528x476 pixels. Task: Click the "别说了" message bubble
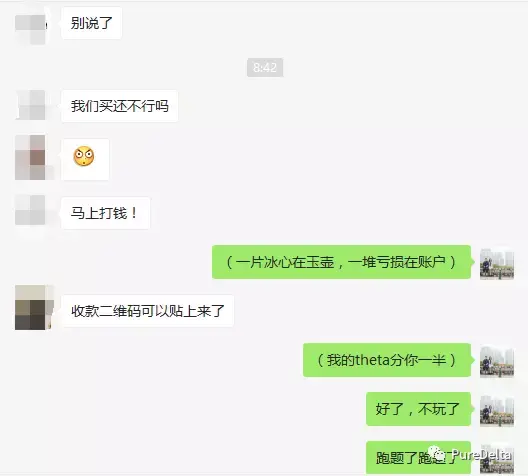coord(91,23)
